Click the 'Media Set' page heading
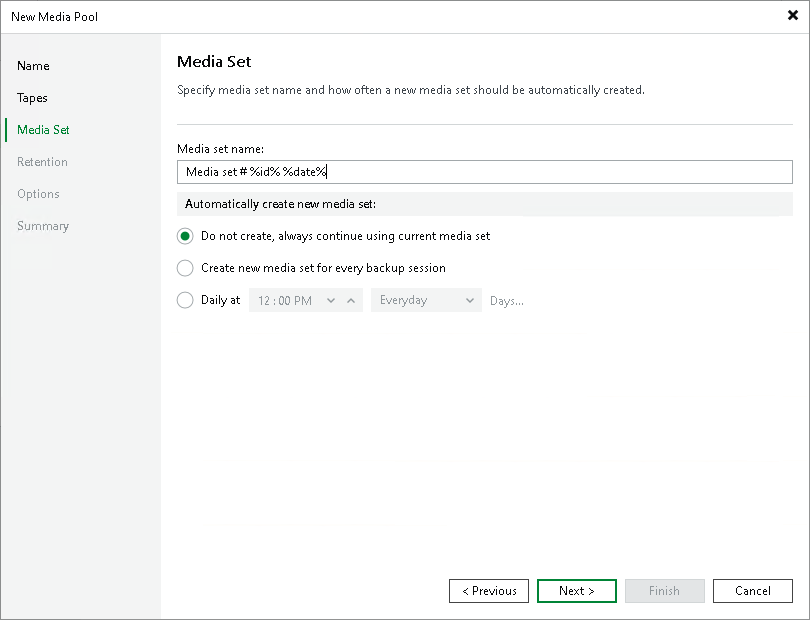The width and height of the screenshot is (810, 620). pyautogui.click(x=214, y=61)
